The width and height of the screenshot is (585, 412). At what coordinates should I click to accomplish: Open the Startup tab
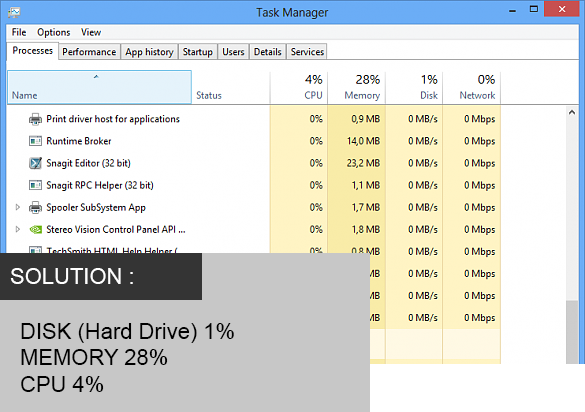(198, 52)
